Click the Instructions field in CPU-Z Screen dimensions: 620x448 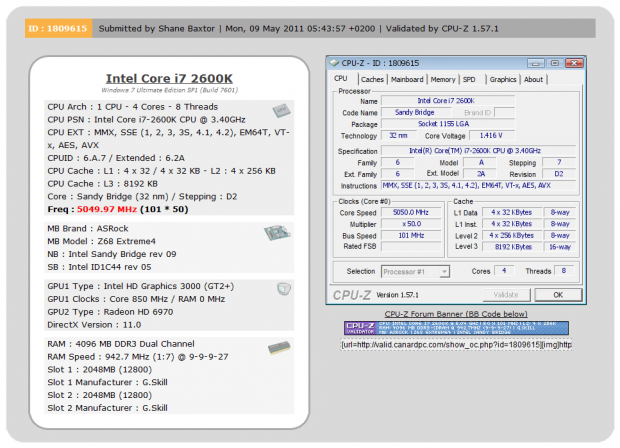(x=478, y=185)
